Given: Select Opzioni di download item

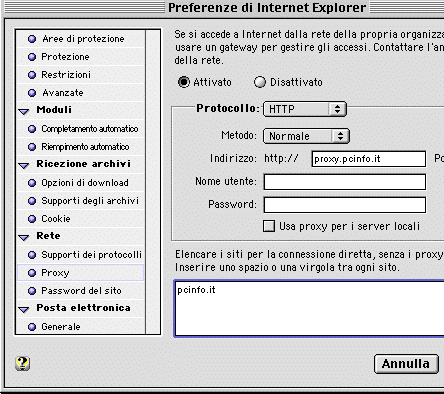Looking at the screenshot, I should point(81,183).
